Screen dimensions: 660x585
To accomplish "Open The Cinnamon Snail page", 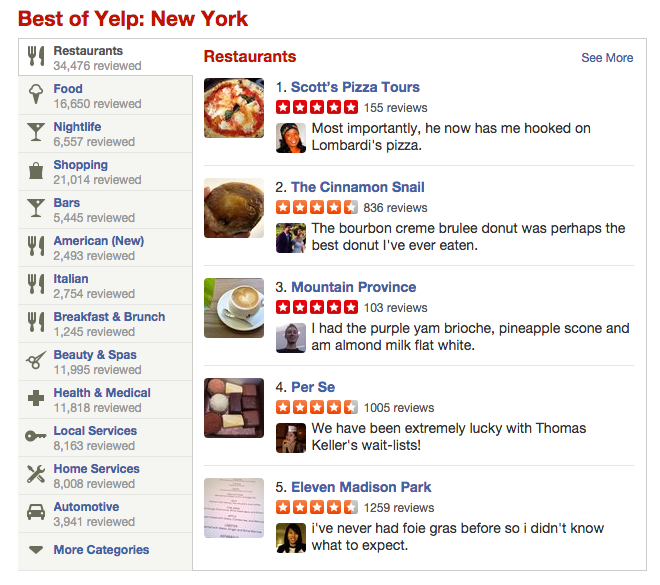I will point(357,187).
